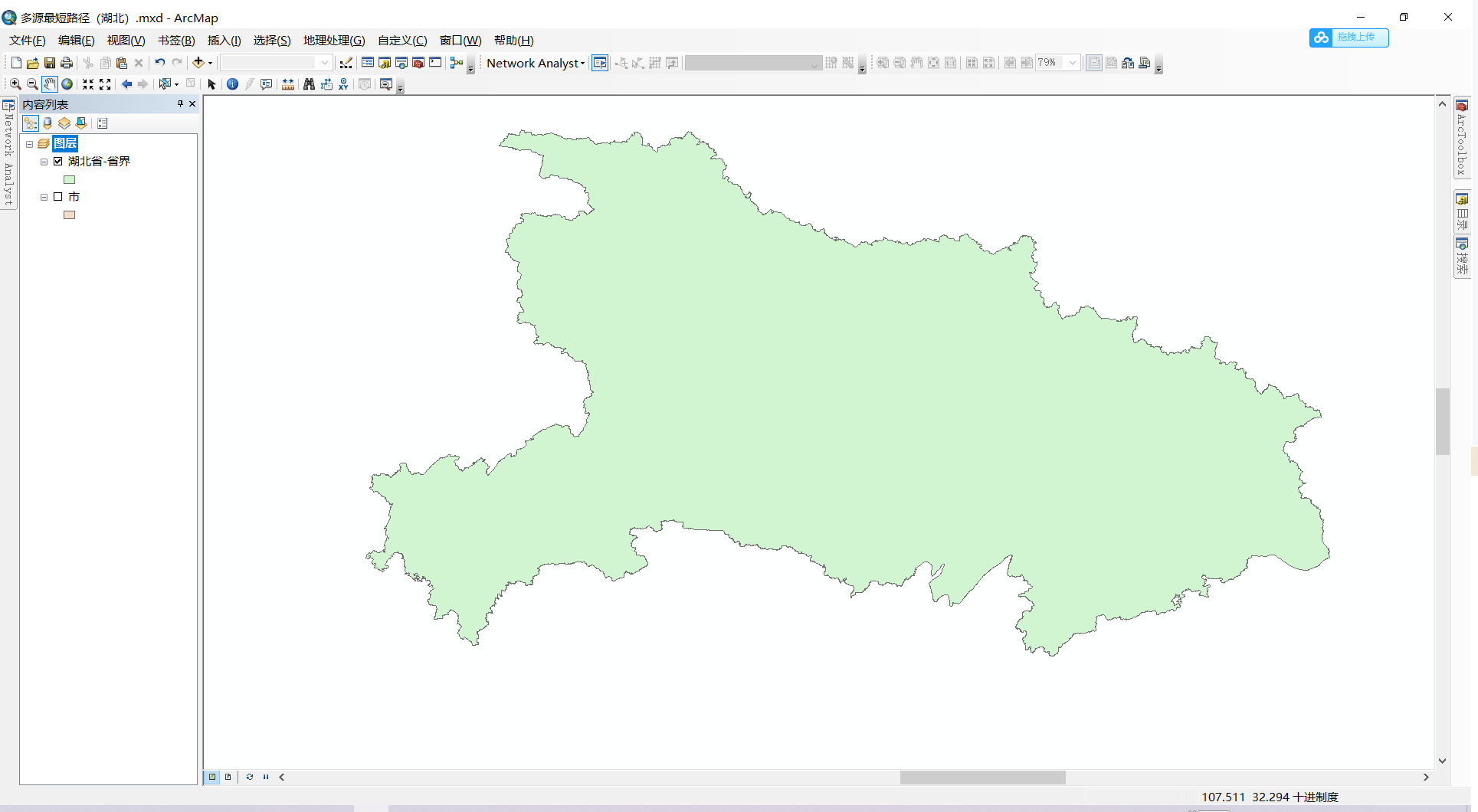The width and height of the screenshot is (1478, 812).
Task: Launch ModelBuilder window
Action: pos(457,63)
